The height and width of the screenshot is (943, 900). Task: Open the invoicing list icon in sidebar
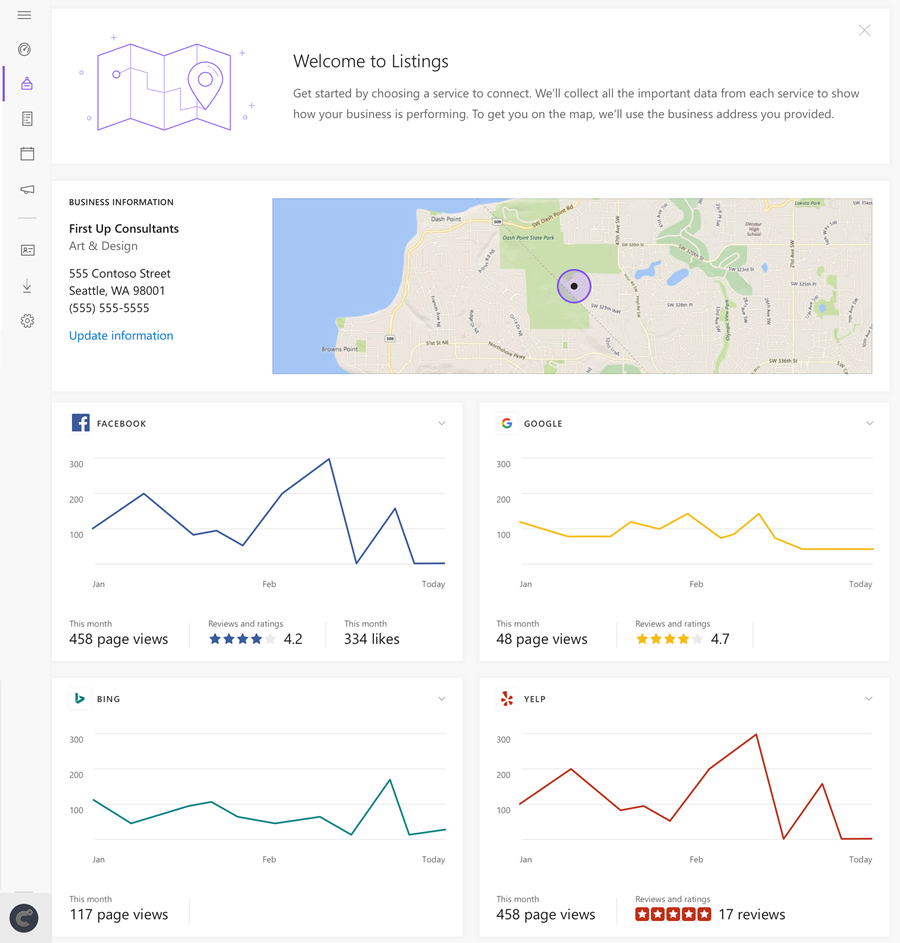tap(26, 118)
